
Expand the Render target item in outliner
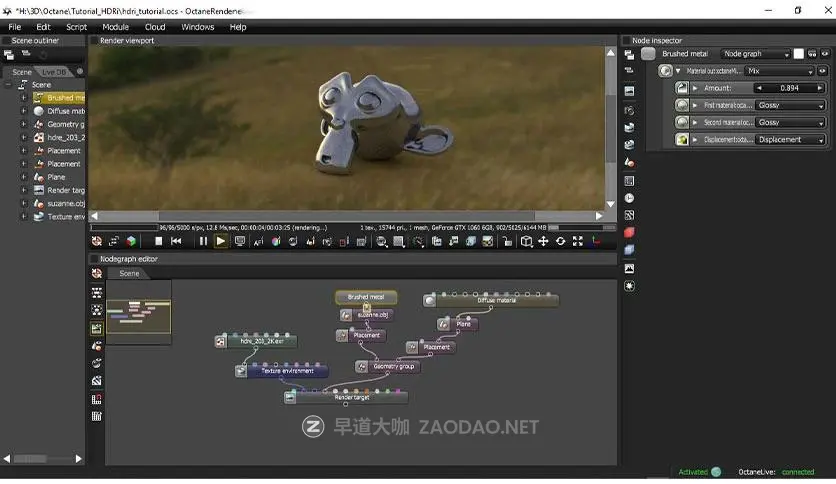23,190
